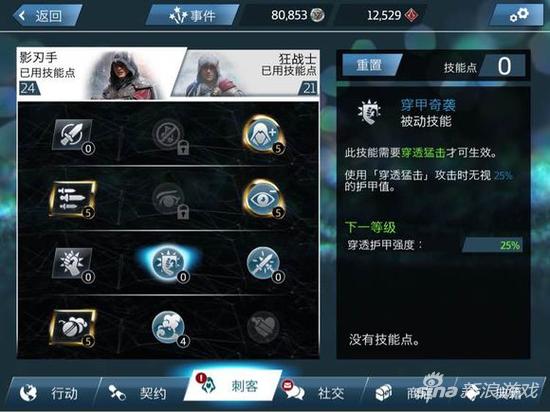Select the highlighted 穿甲奇袭 skill icon

(168, 263)
